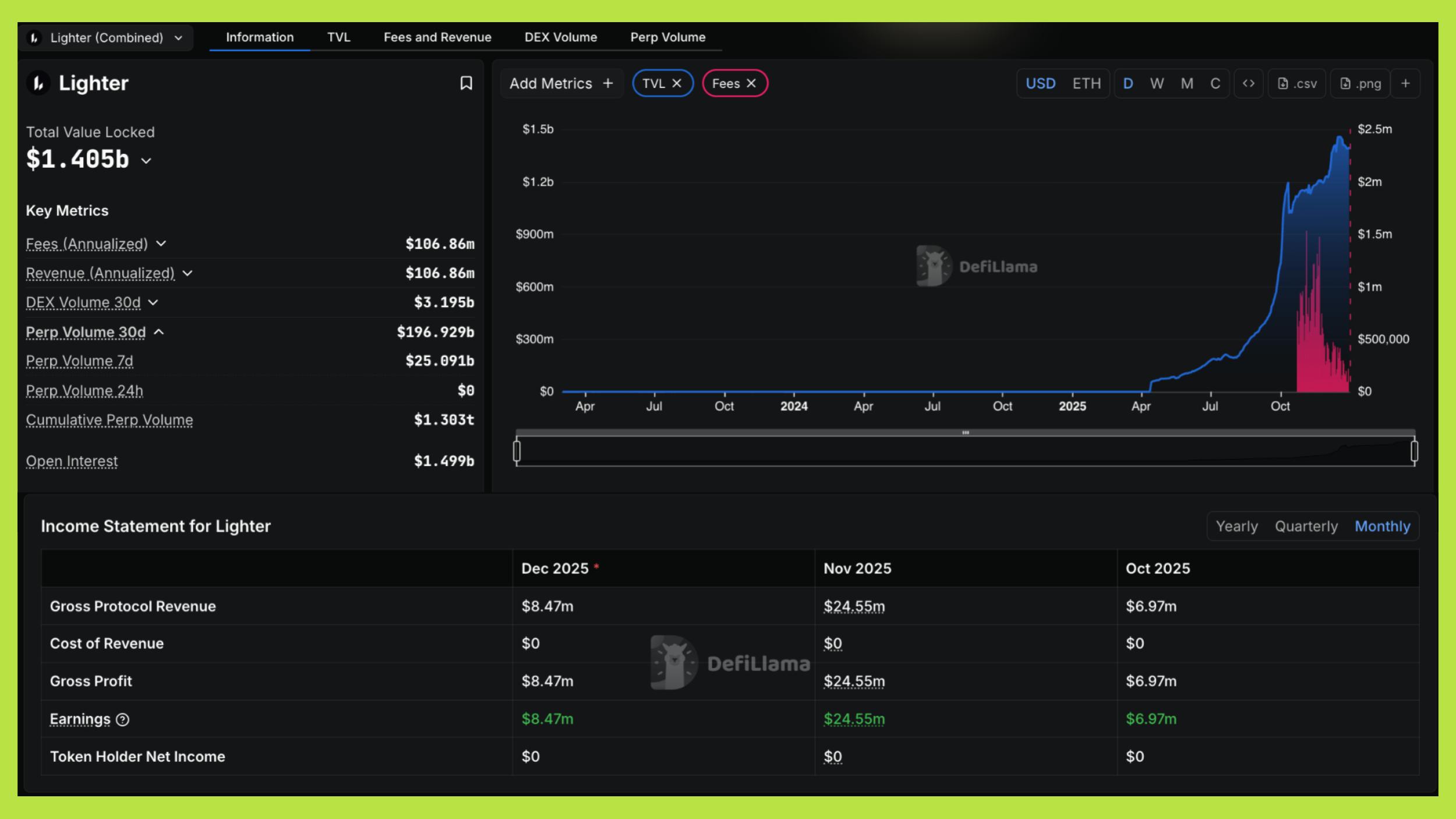Select Quarterly income statement view
Screen dimensions: 1456x819
pos(1306,526)
